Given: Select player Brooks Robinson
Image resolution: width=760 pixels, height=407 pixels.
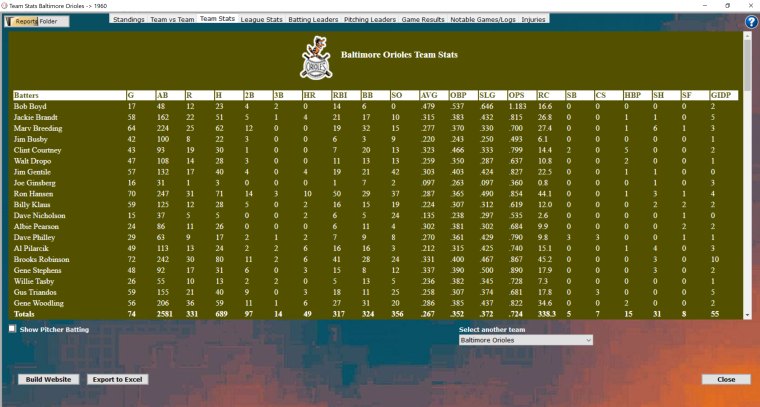Looking at the screenshot, I should pos(41,260).
